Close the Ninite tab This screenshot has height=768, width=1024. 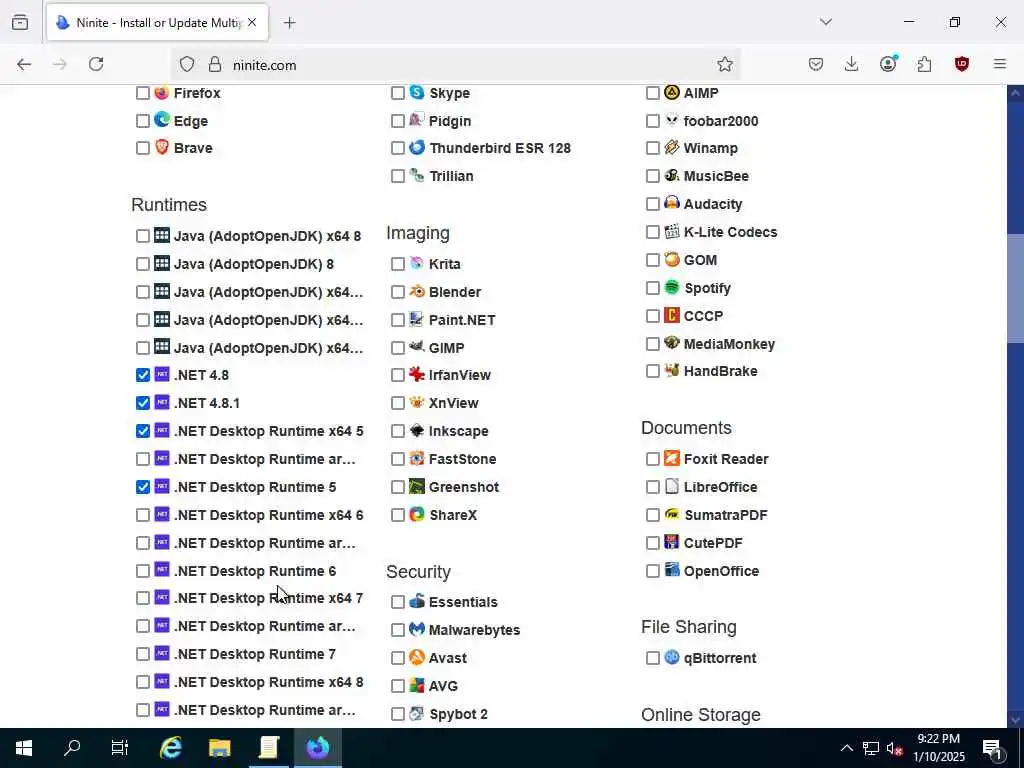click(252, 22)
